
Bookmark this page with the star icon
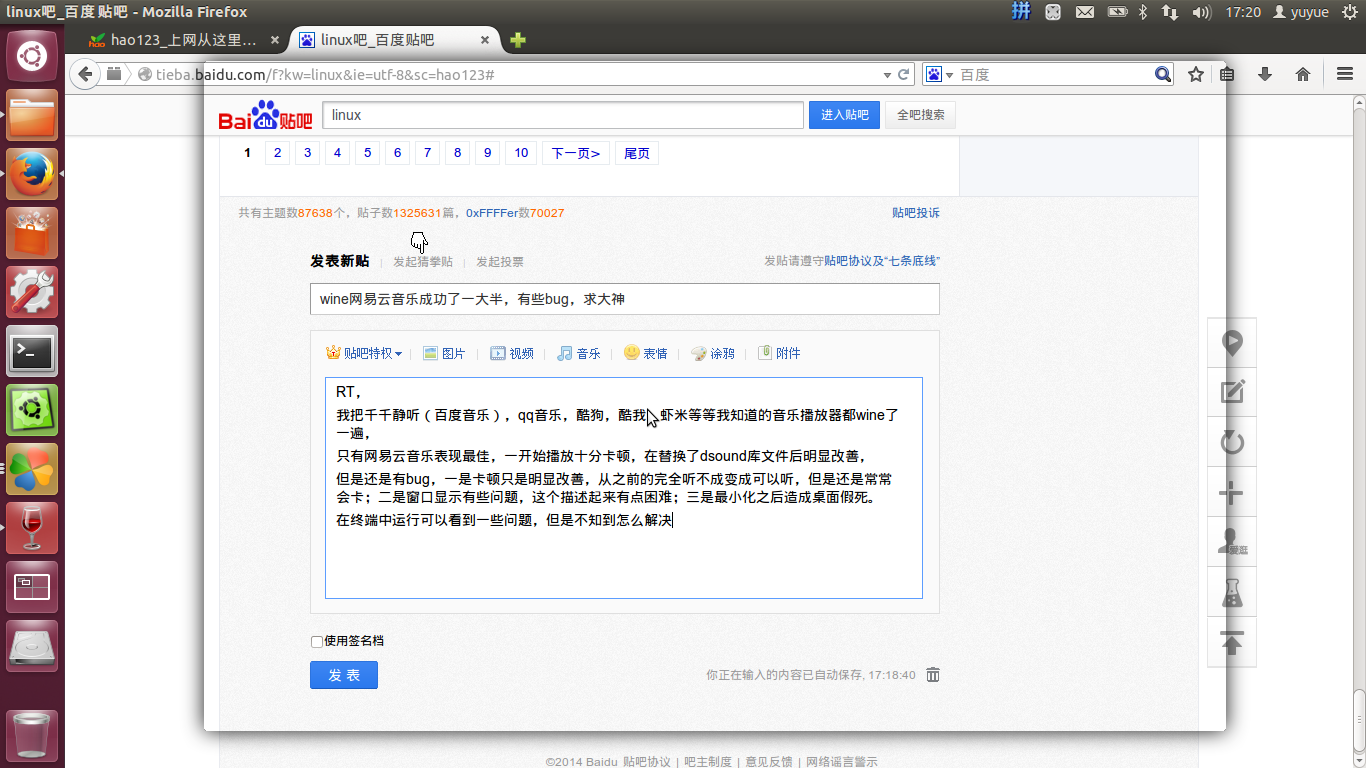(1196, 74)
